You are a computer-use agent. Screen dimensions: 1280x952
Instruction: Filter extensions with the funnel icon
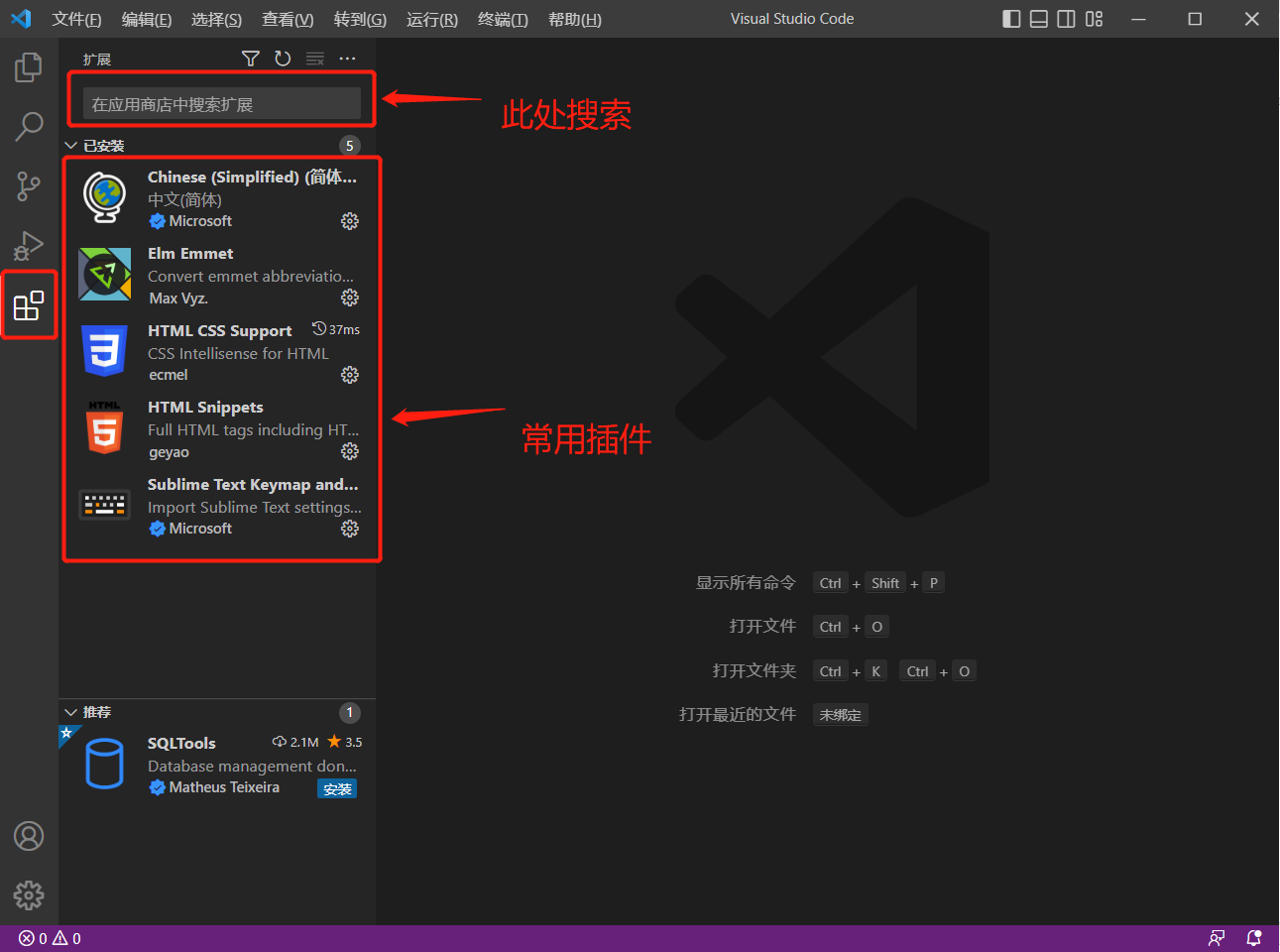(x=251, y=59)
